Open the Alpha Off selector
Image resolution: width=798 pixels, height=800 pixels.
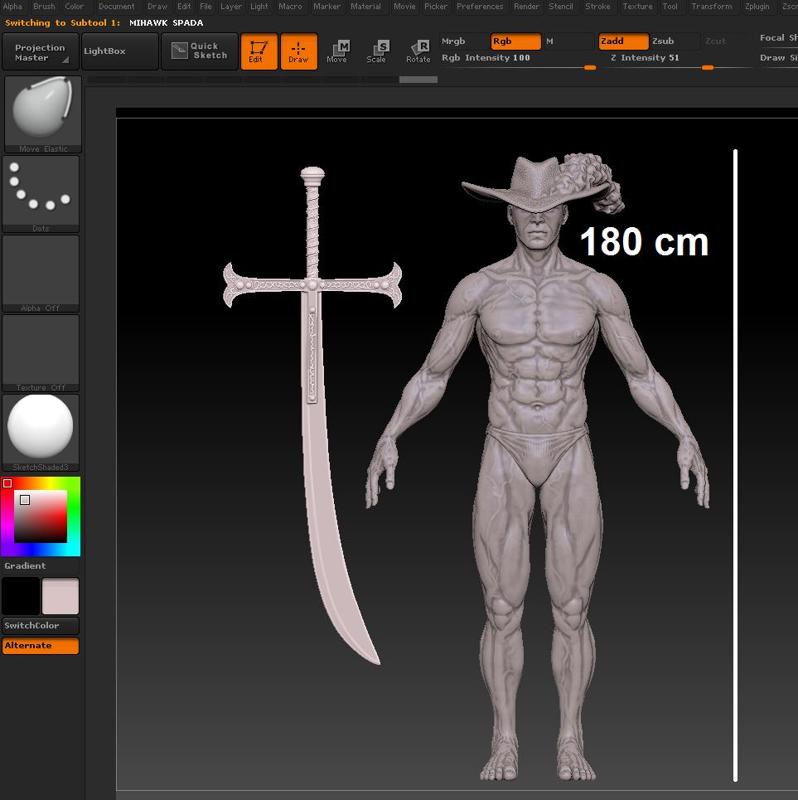point(42,273)
